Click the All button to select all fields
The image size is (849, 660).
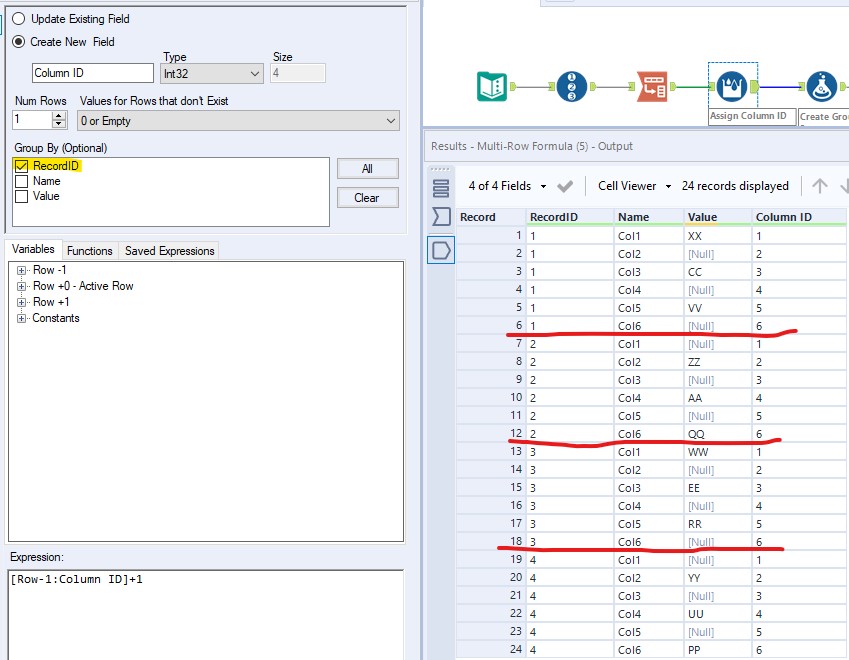point(368,167)
